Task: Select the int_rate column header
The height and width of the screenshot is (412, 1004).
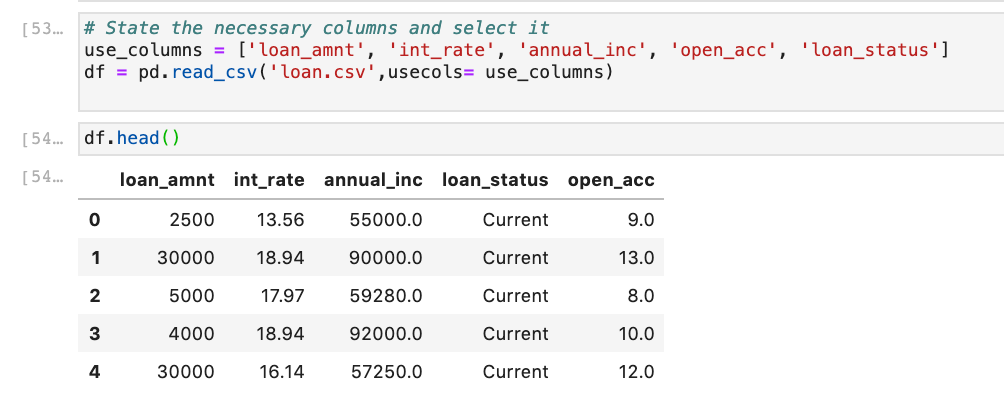Action: tap(269, 180)
